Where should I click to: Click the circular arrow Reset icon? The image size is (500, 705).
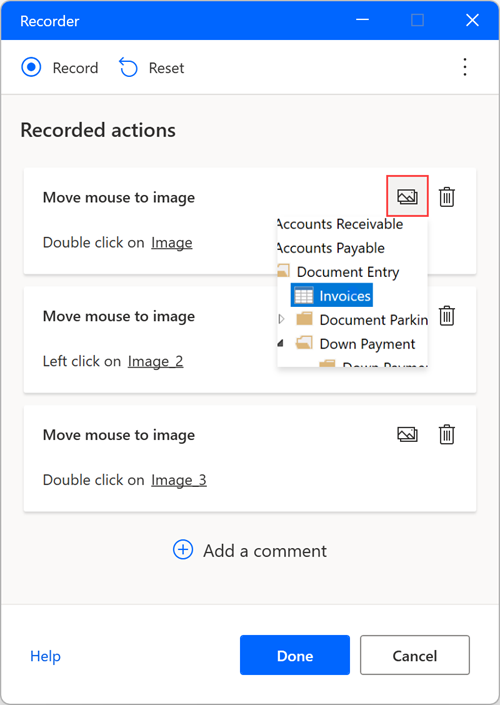pos(128,68)
